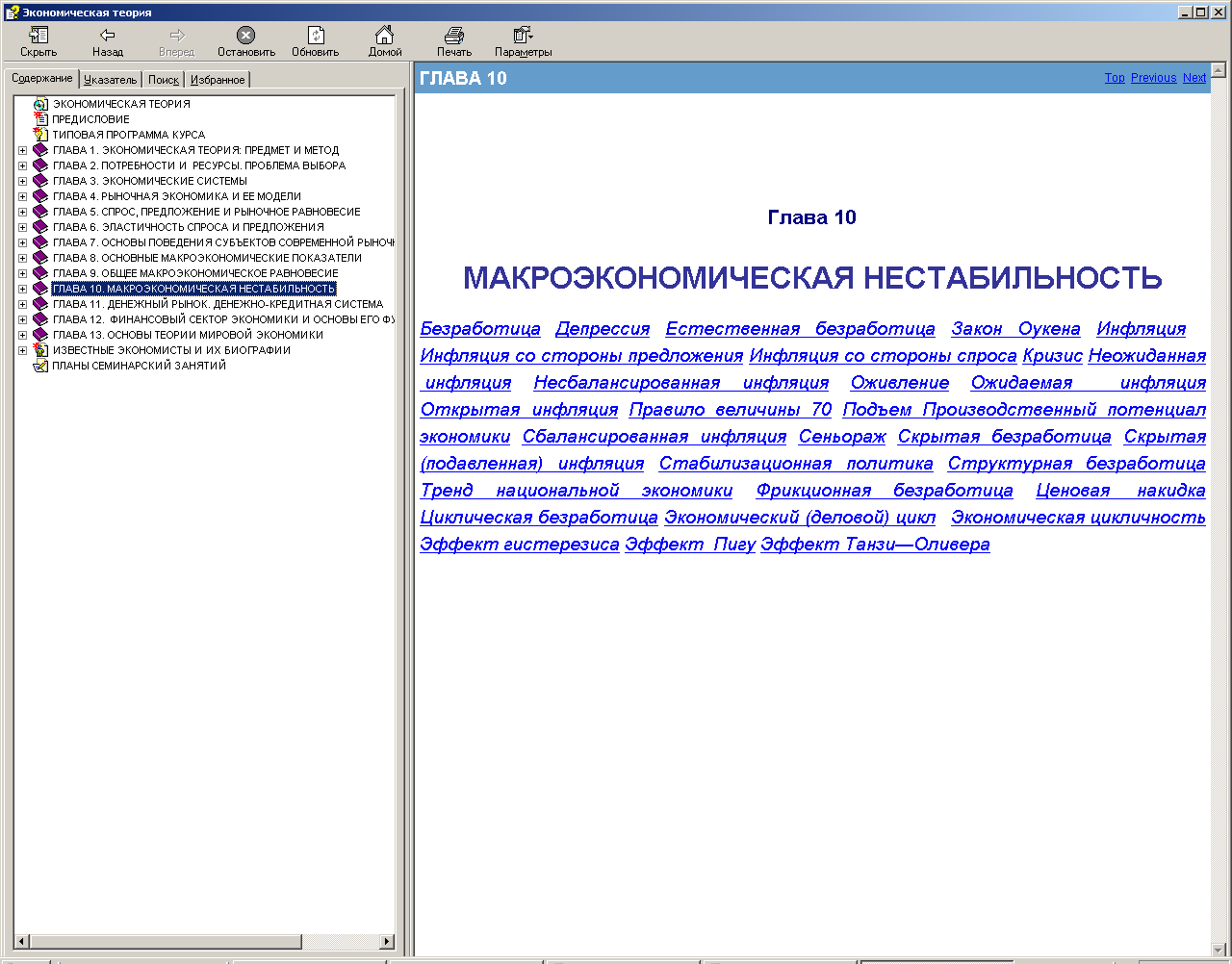Viewport: 1232px width, 964px height.
Task: Open the Закон Оукена link
Action: point(1015,329)
